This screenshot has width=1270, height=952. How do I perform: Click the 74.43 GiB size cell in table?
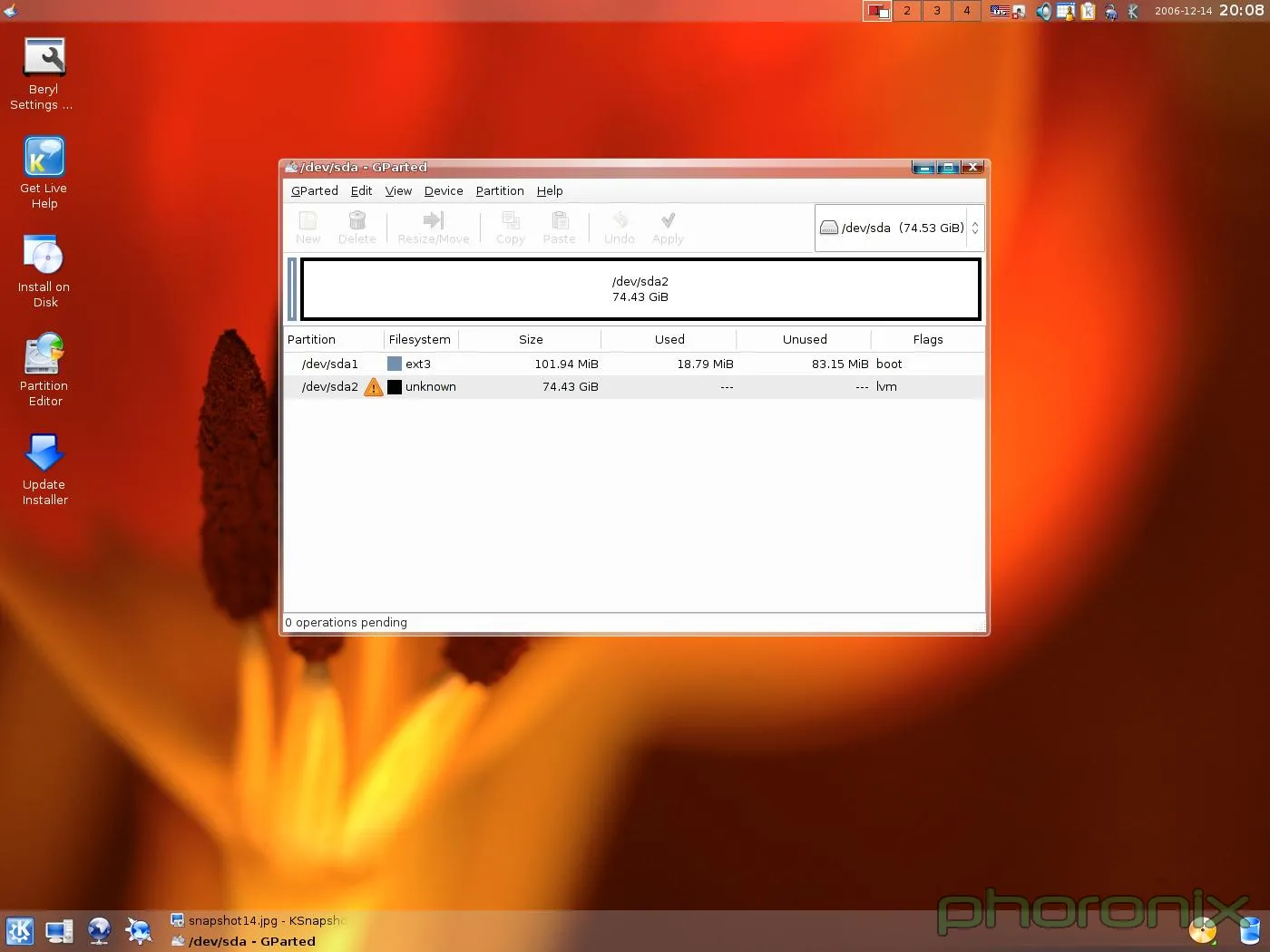pos(570,387)
